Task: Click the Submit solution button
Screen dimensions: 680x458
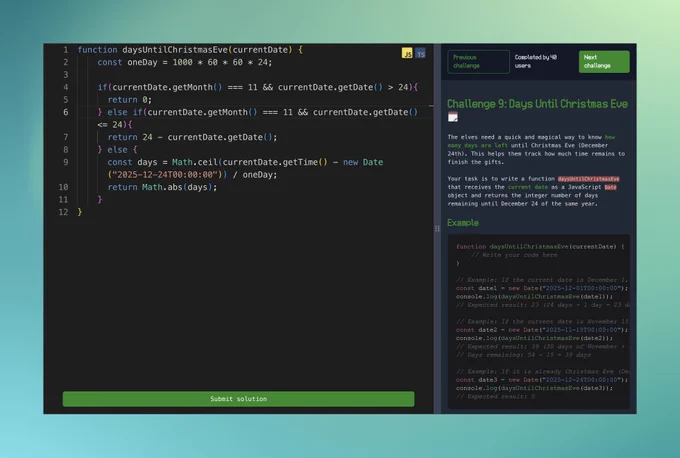Action: point(239,399)
